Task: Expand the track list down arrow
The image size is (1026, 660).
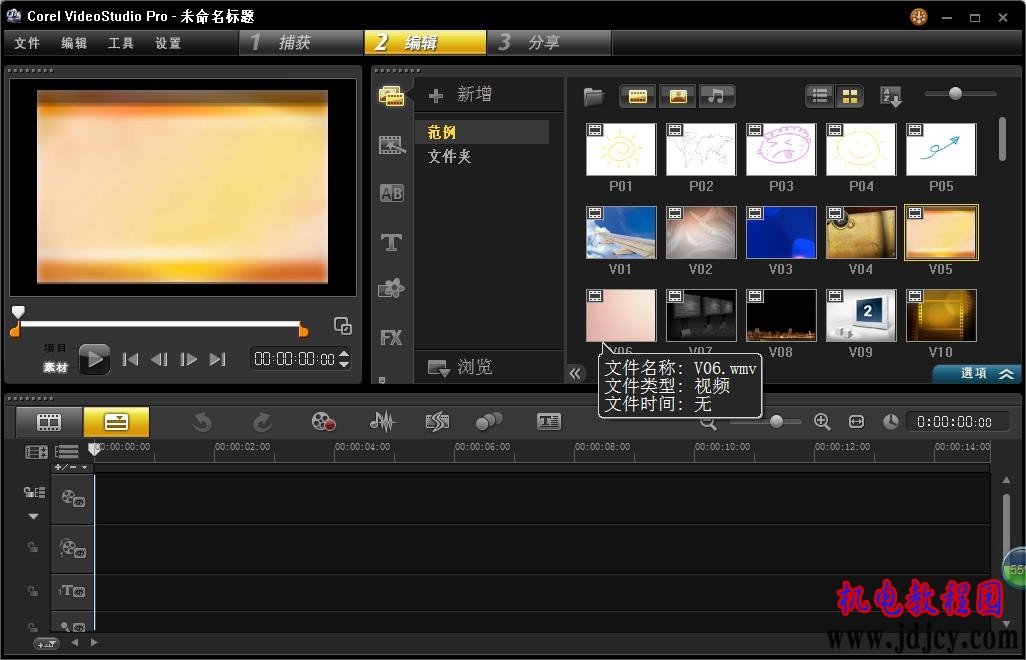Action: 33,517
